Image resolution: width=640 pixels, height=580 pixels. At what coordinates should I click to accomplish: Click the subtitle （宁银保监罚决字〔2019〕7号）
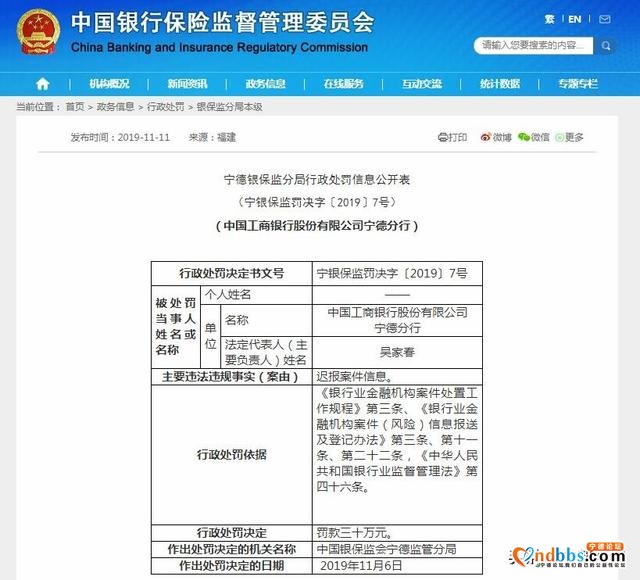coord(317,202)
